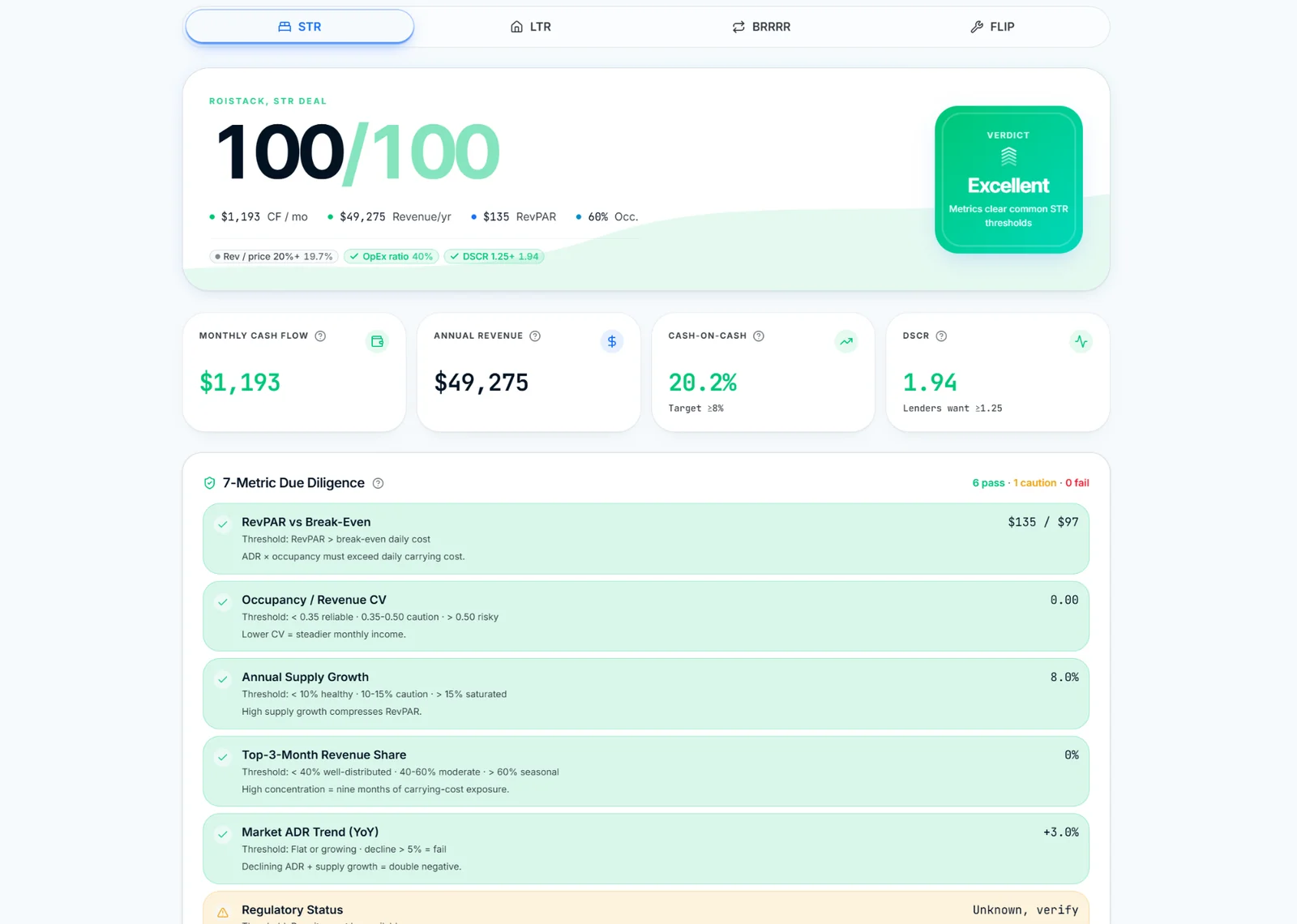Click the ROISTACK, STR DEAL label
1297x924 pixels.
[x=268, y=101]
